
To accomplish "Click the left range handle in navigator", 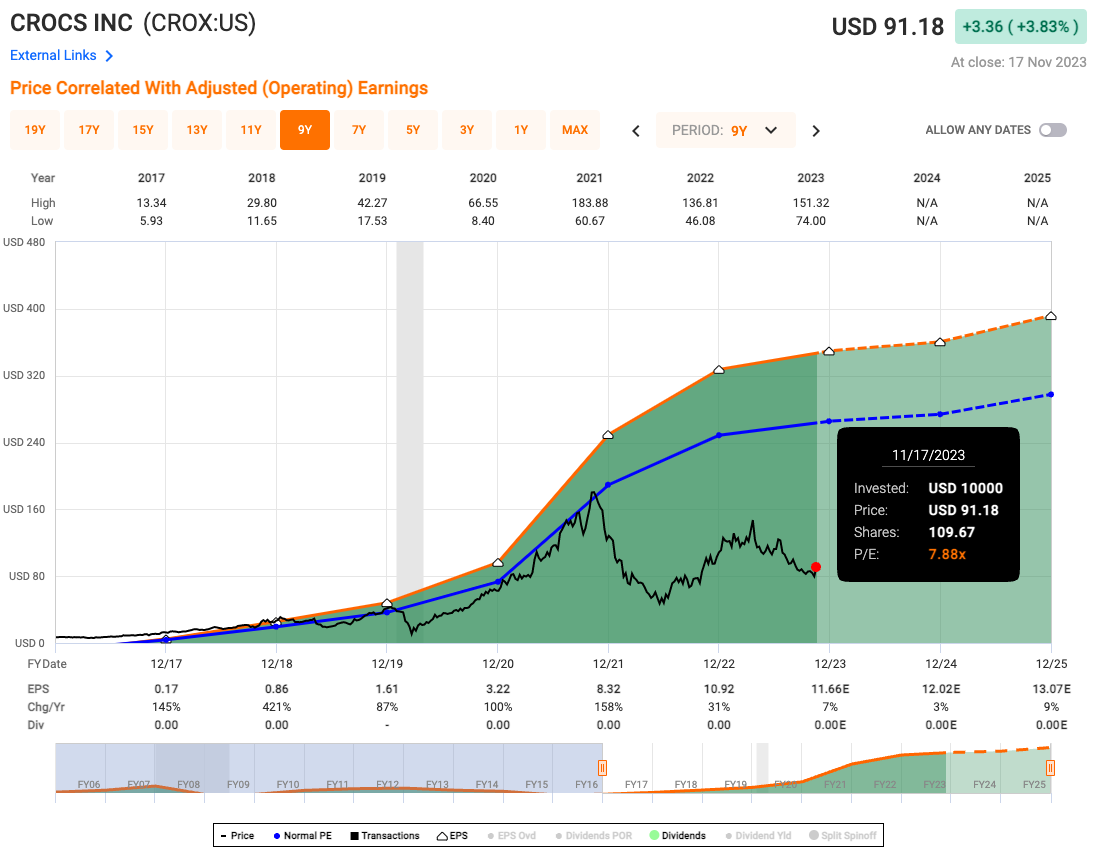I will coord(602,768).
